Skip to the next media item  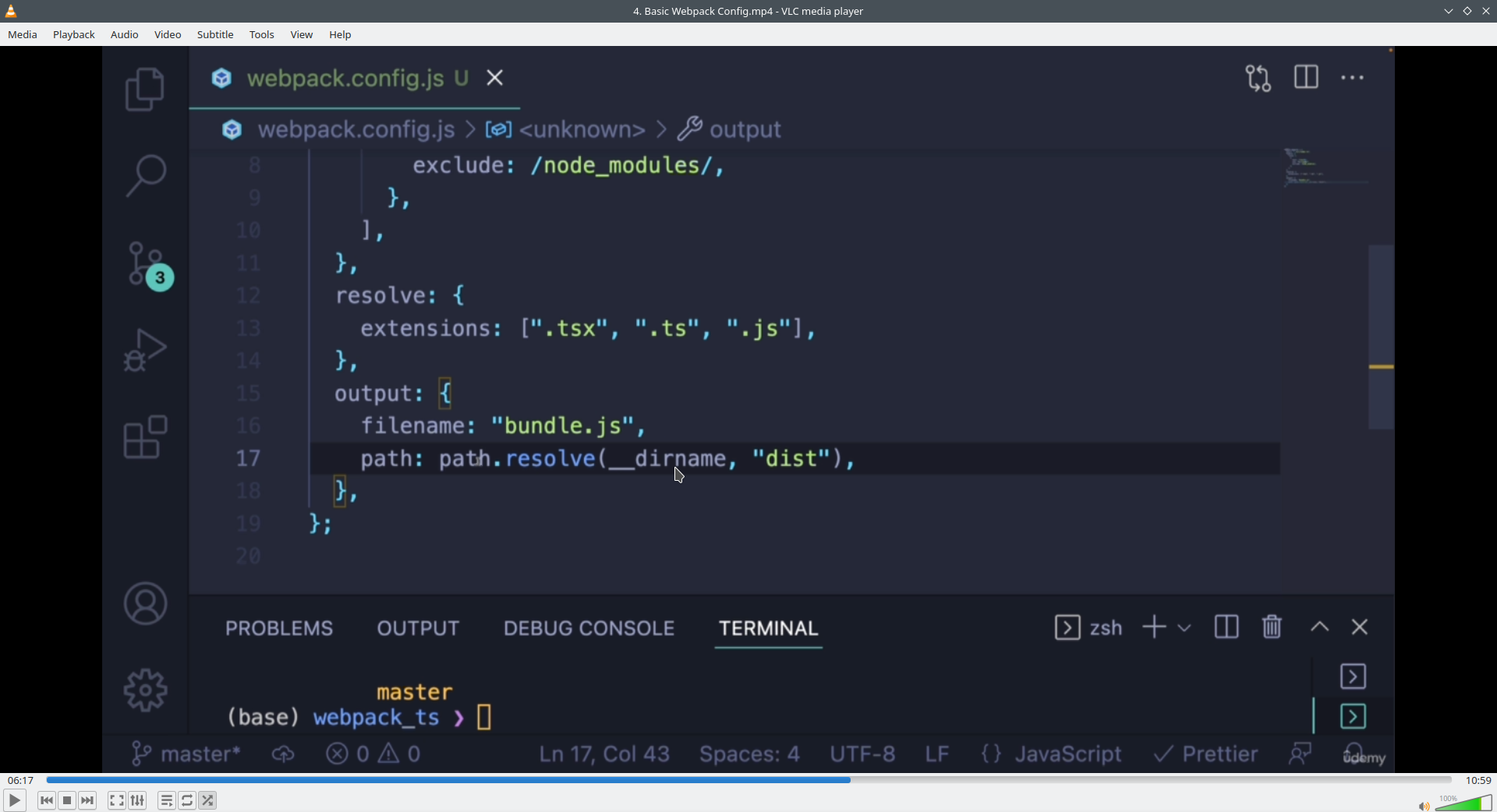(88, 800)
